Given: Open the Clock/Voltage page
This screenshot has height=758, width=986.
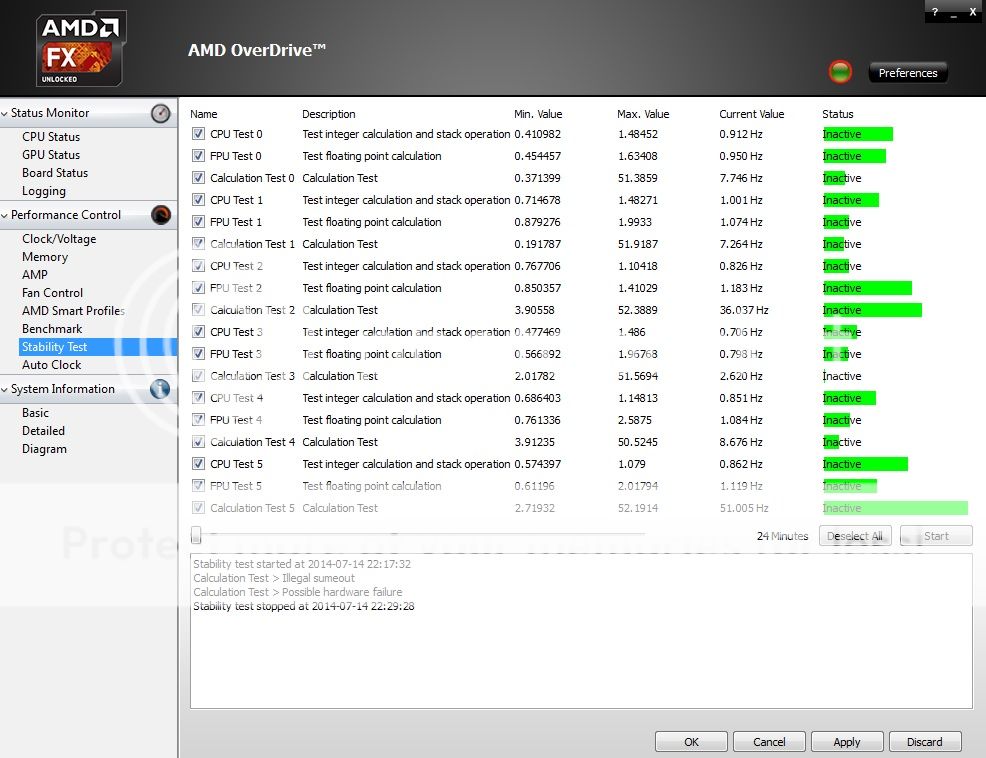Looking at the screenshot, I should (x=59, y=239).
